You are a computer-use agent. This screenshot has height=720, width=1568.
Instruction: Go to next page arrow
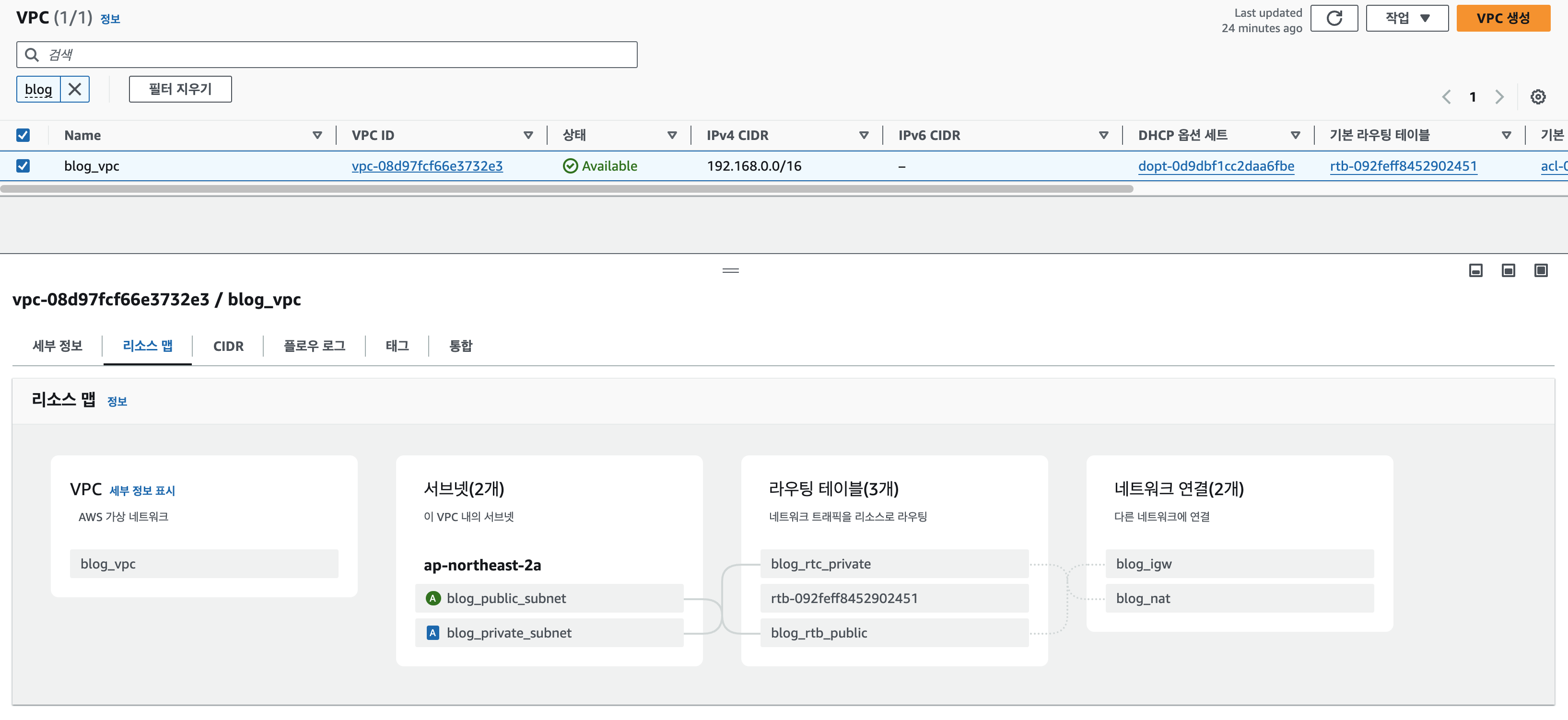[1499, 97]
